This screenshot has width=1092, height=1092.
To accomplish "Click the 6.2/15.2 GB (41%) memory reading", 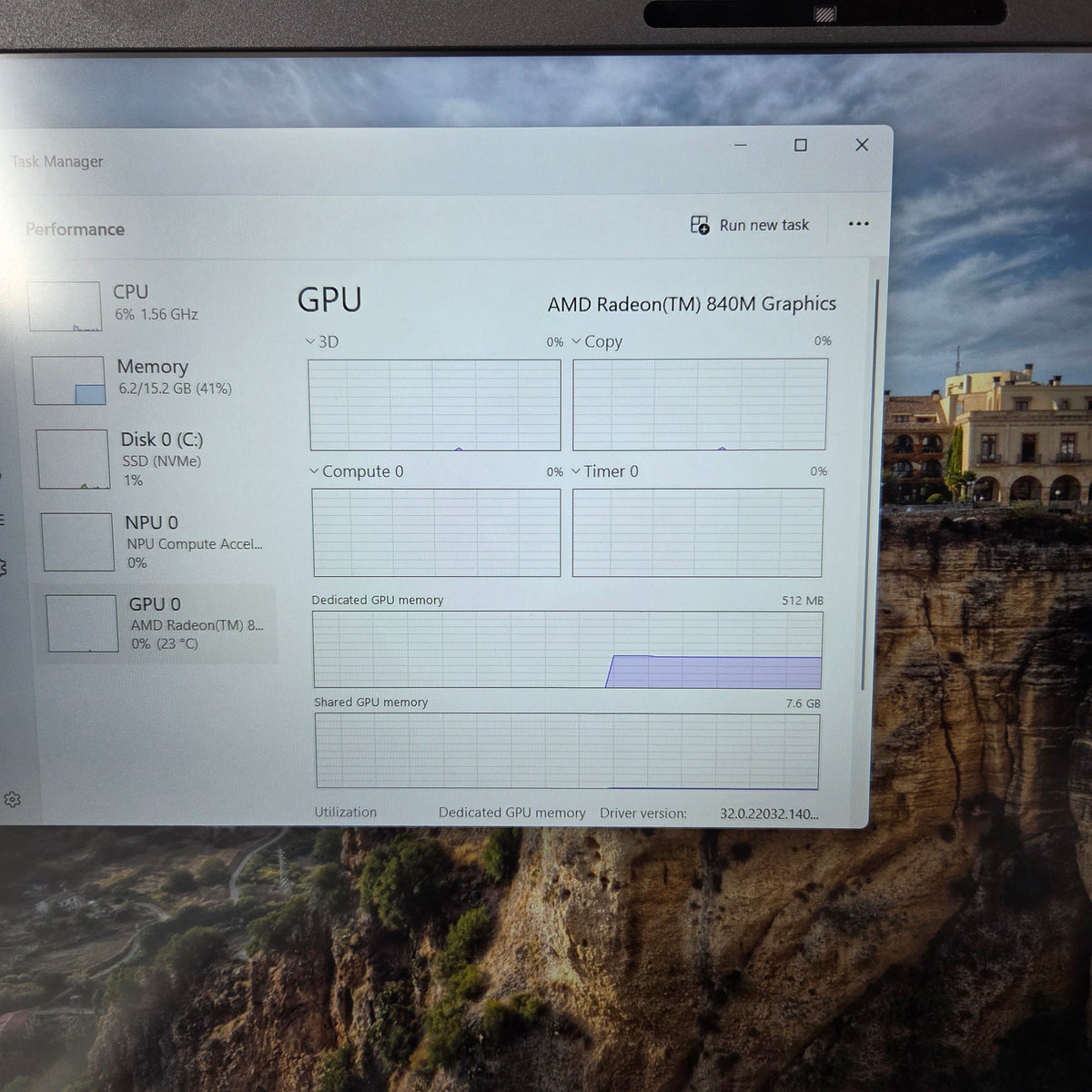I will point(175,389).
